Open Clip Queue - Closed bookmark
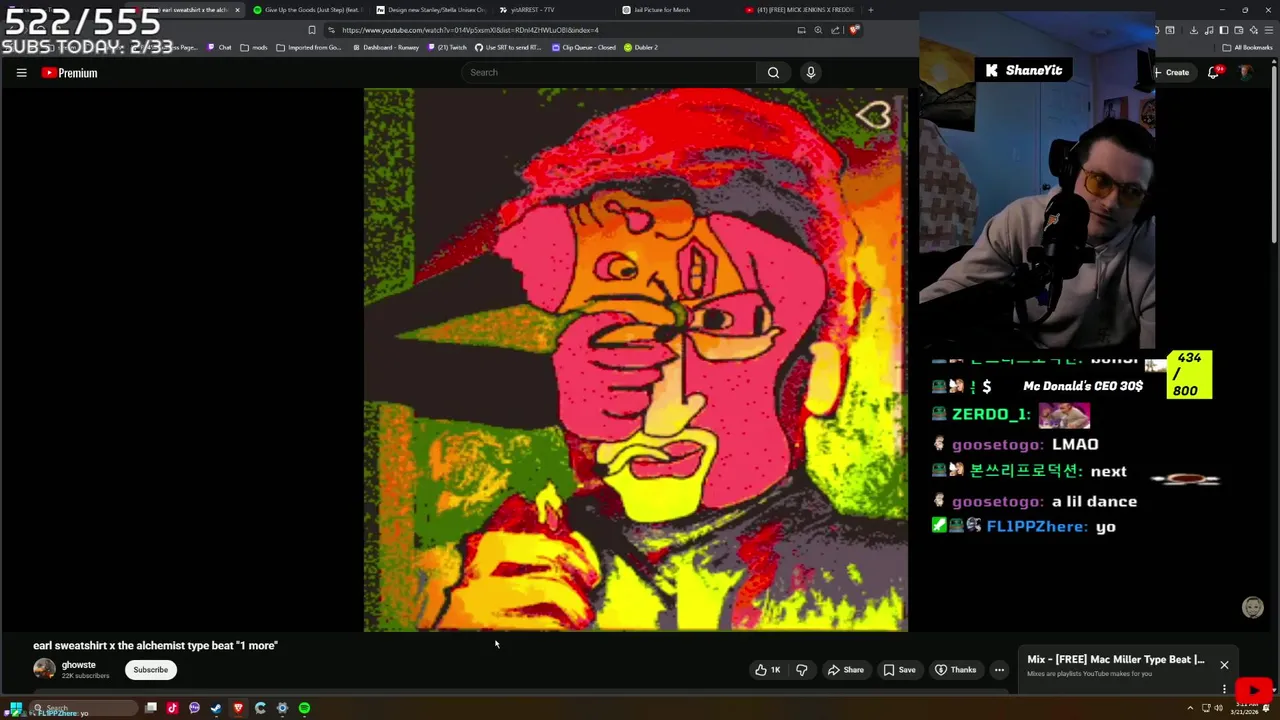The height and width of the screenshot is (720, 1280). pyautogui.click(x=584, y=47)
